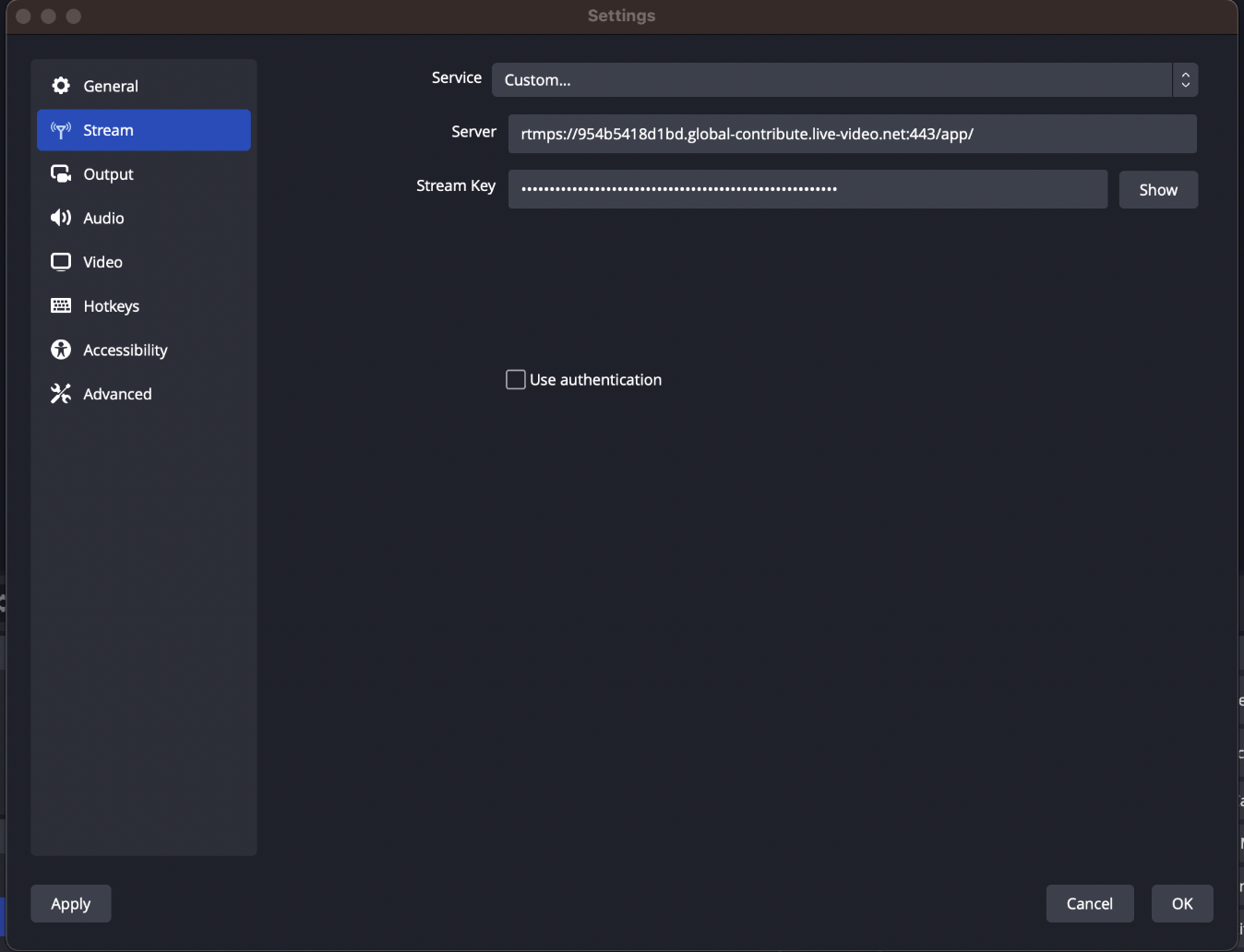Enable the Use authentication checkbox
Image resolution: width=1244 pixels, height=952 pixels.
(x=515, y=379)
